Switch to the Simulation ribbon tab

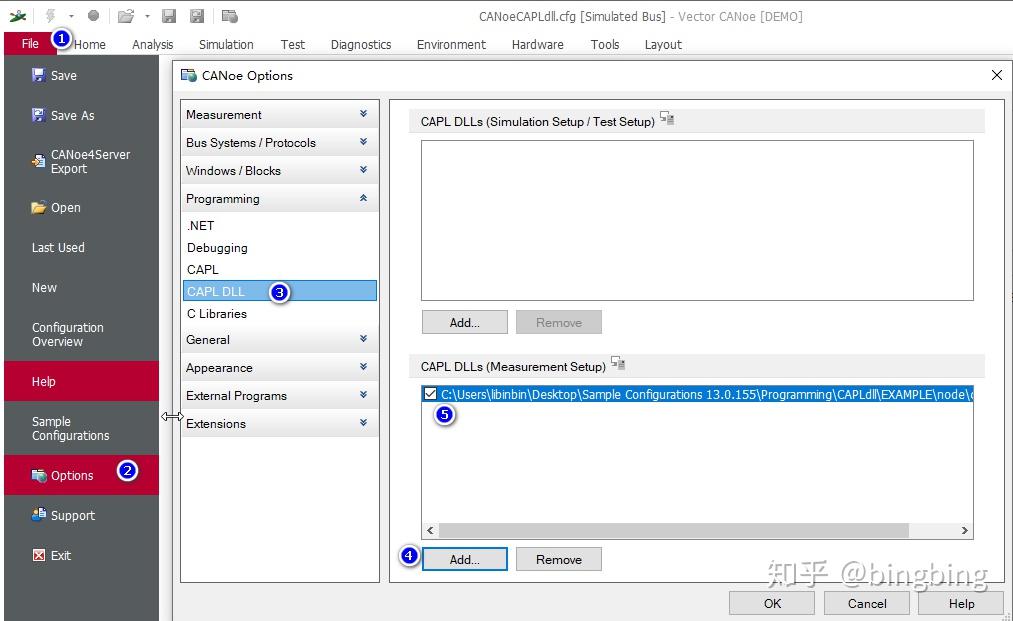pyautogui.click(x=226, y=45)
